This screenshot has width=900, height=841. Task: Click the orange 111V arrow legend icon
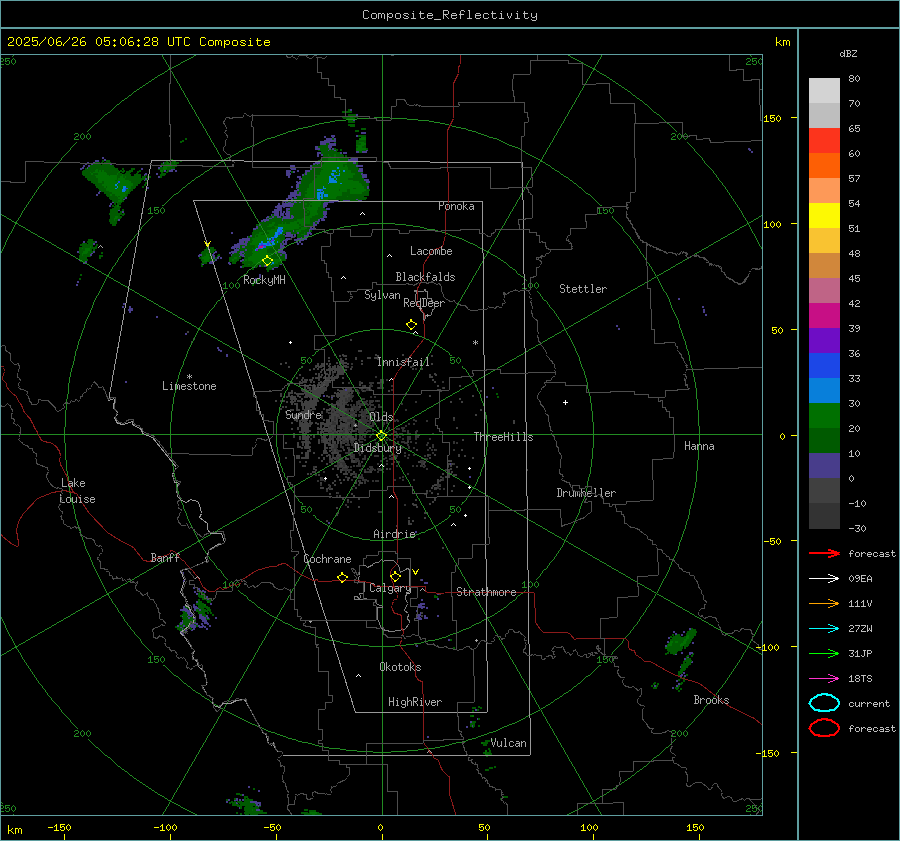(824, 603)
